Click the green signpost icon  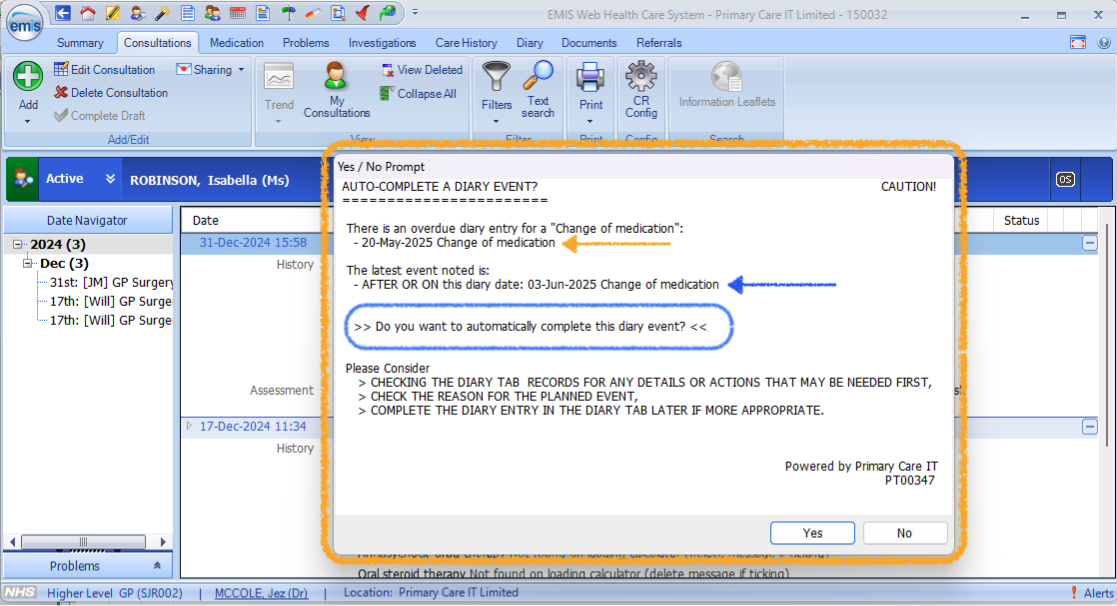pyautogui.click(x=288, y=13)
